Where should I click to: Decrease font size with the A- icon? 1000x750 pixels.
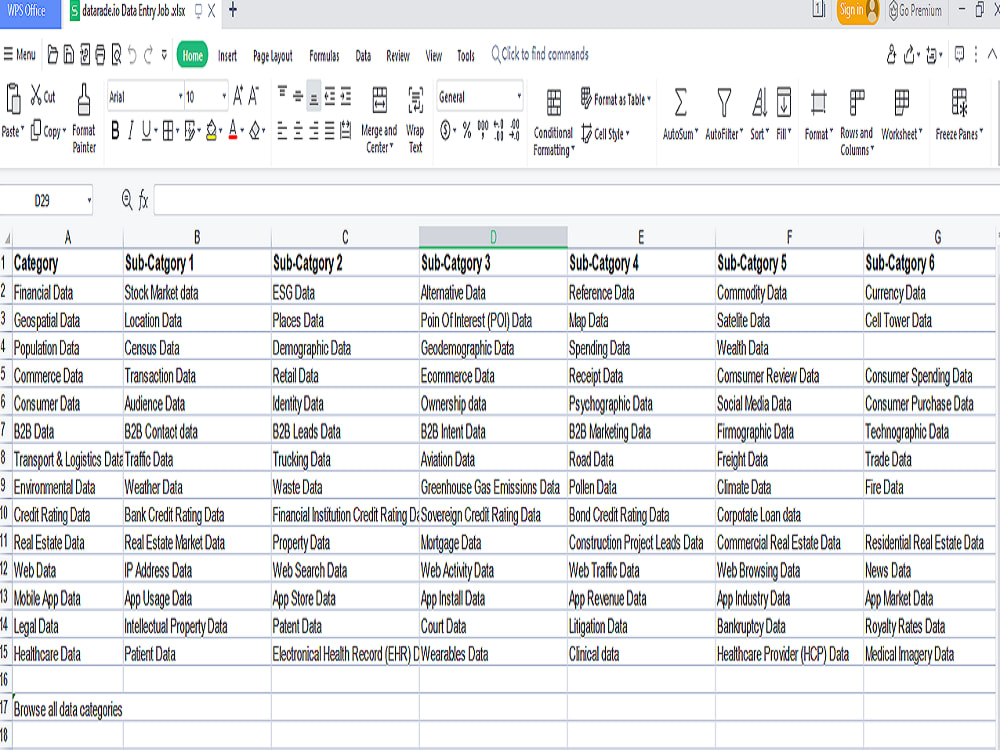253,96
